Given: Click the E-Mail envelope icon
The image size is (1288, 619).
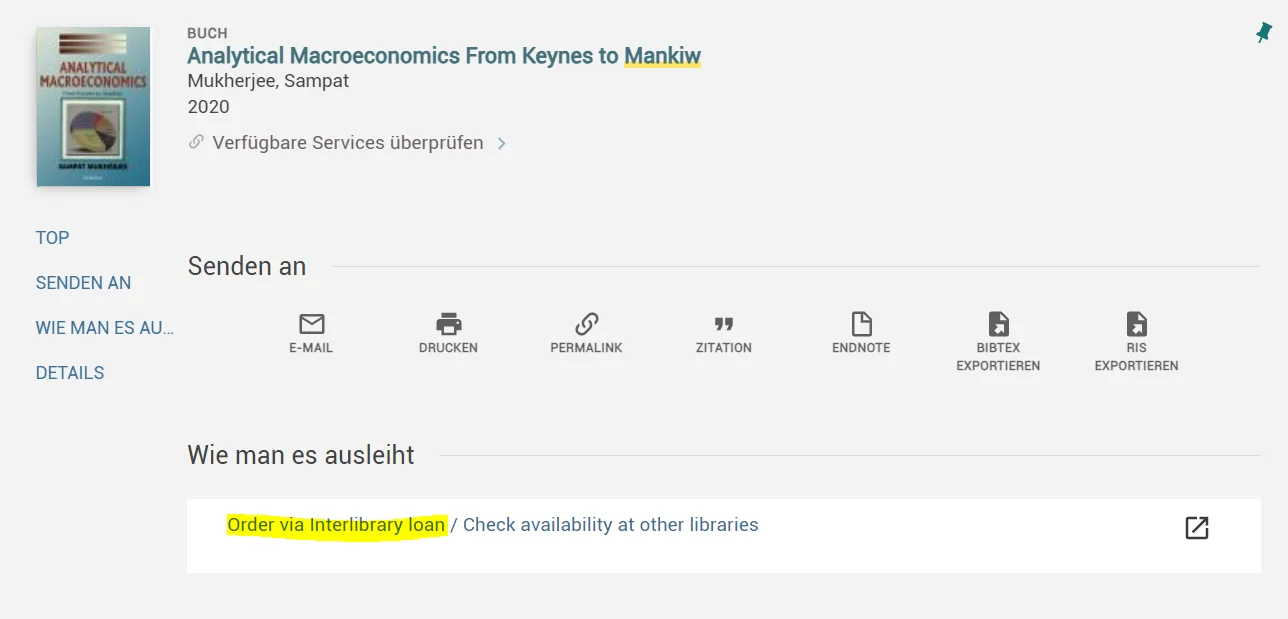Looking at the screenshot, I should pyautogui.click(x=311, y=324).
